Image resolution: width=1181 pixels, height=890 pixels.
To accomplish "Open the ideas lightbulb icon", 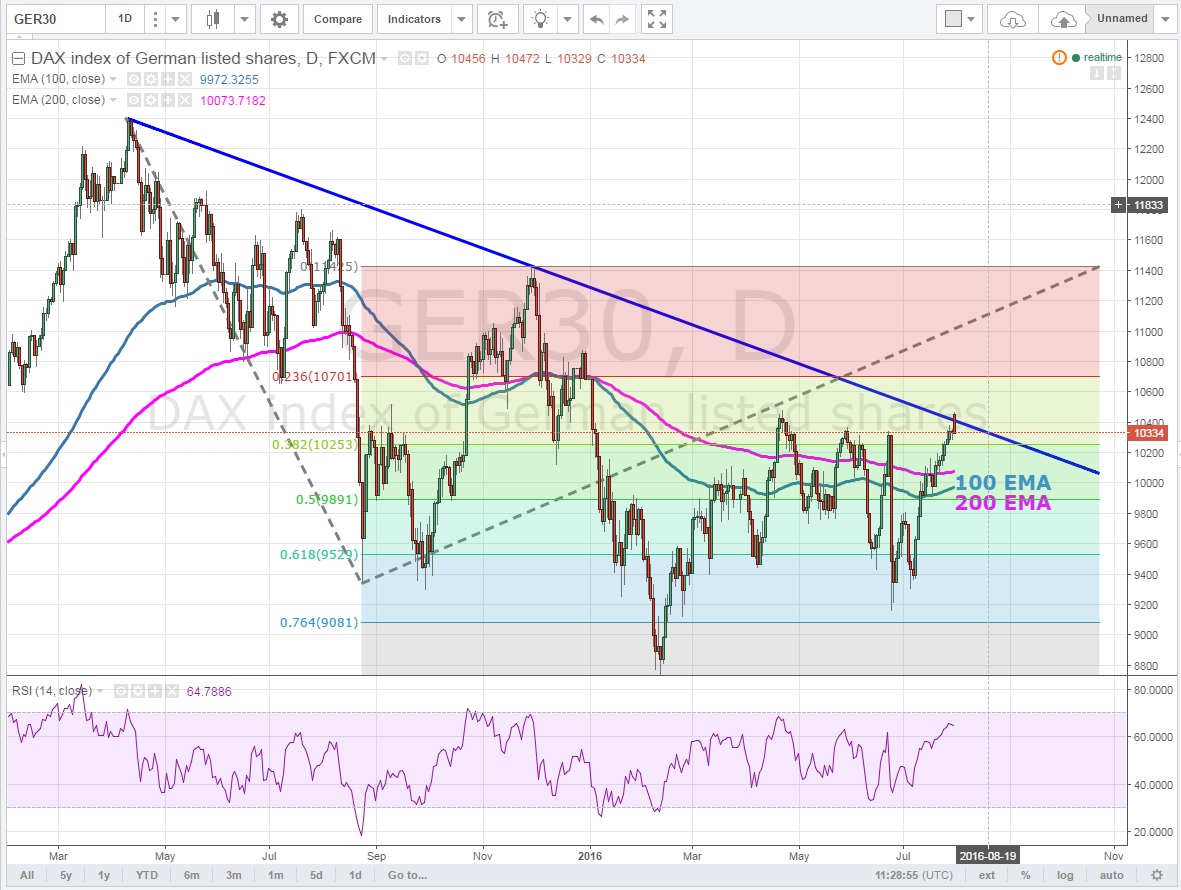I will tap(541, 19).
